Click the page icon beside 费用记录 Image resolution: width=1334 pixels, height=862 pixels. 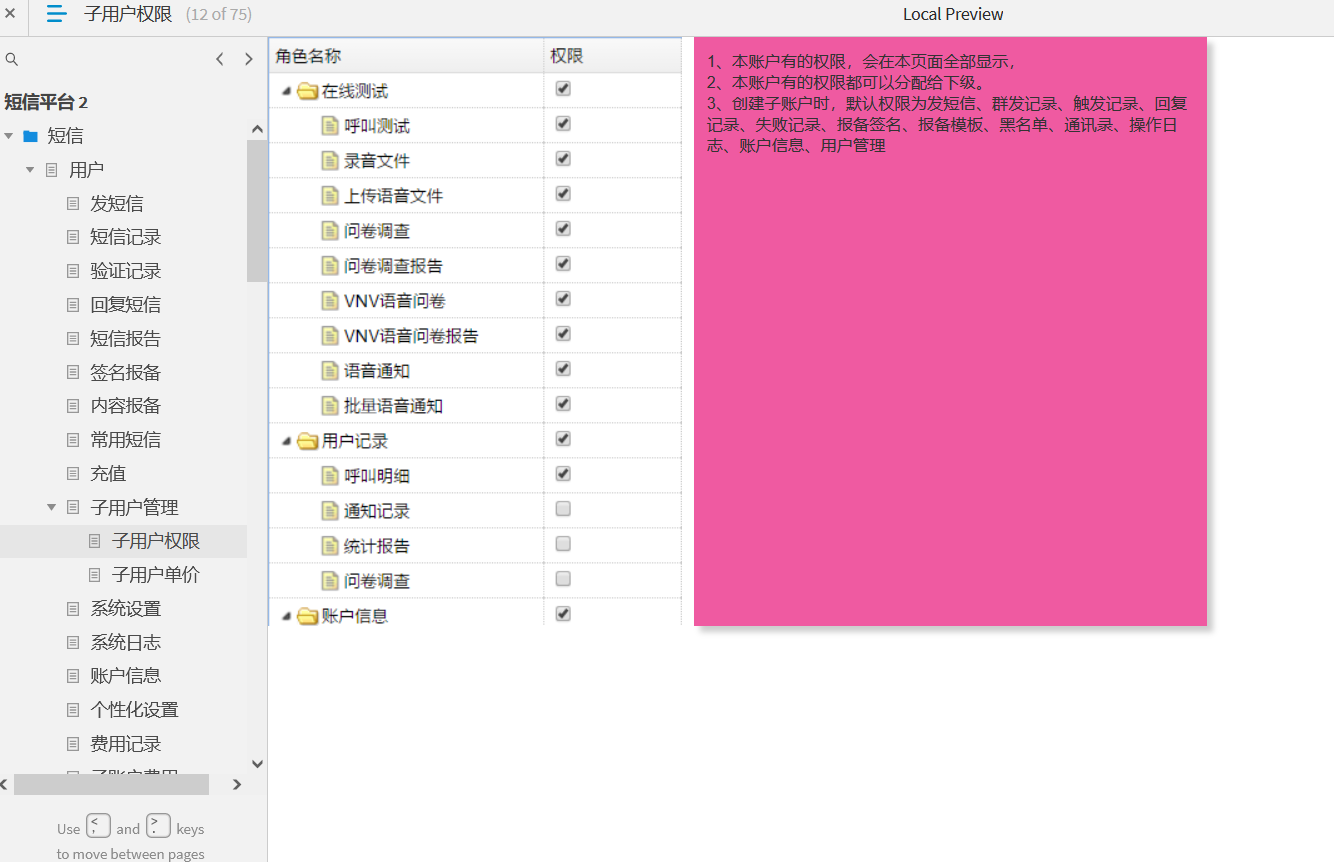73,744
